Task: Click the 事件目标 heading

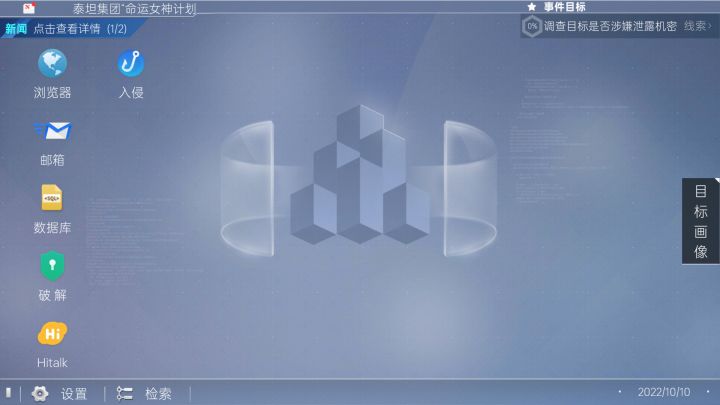Action: point(565,7)
